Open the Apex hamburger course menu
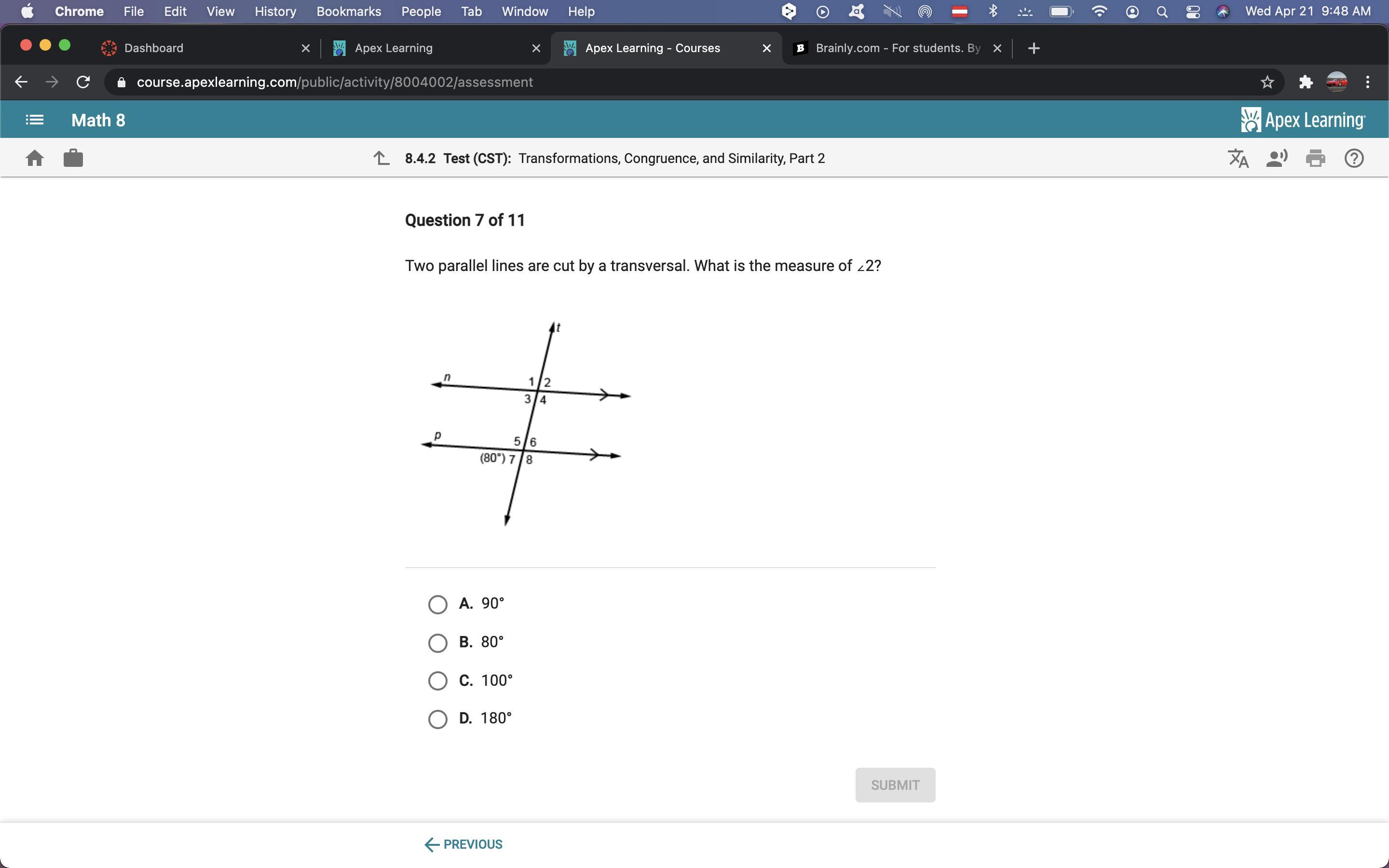Screen dimensions: 1389x868 tap(34, 120)
